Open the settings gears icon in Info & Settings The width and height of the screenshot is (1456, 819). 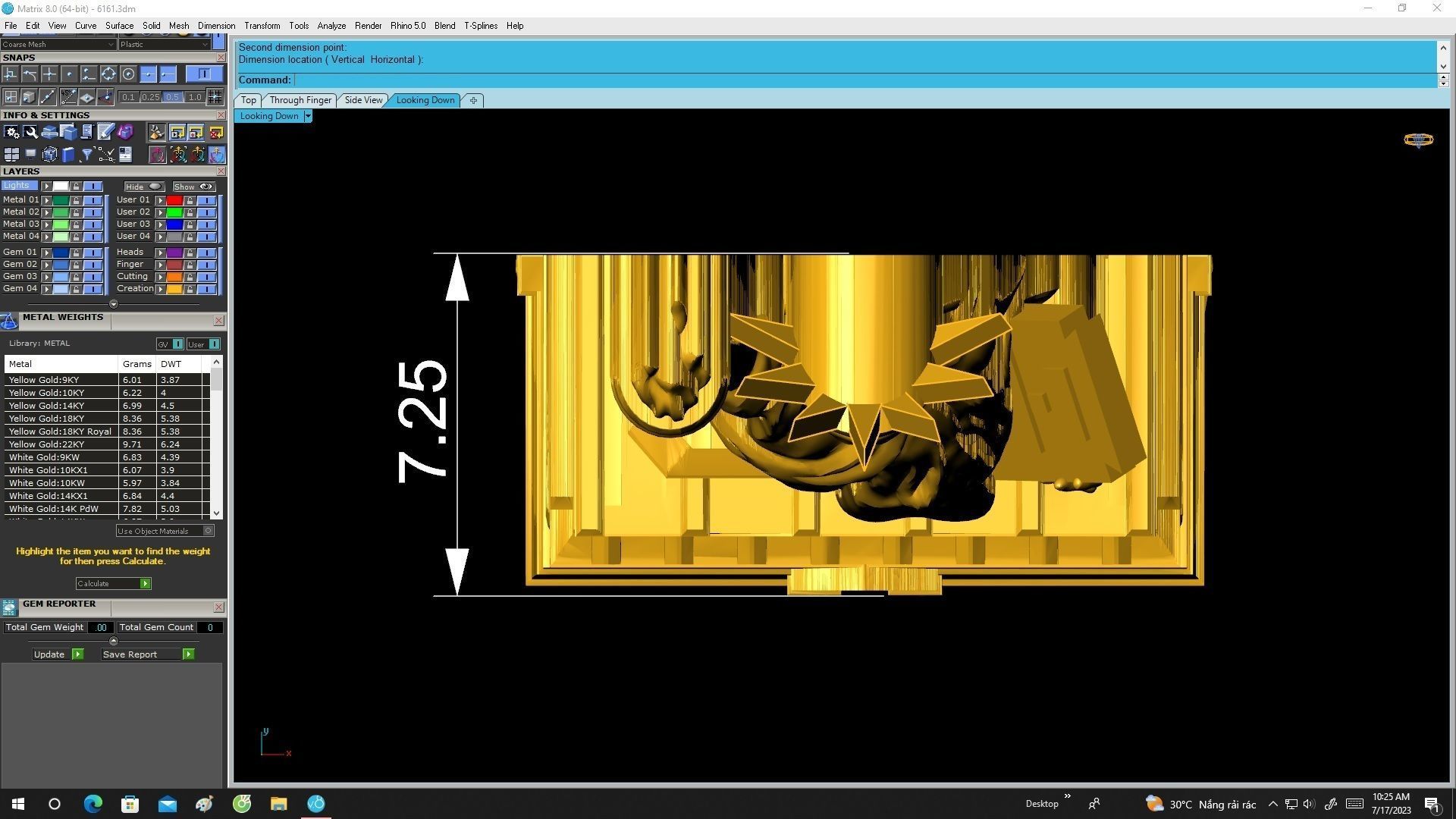11,133
